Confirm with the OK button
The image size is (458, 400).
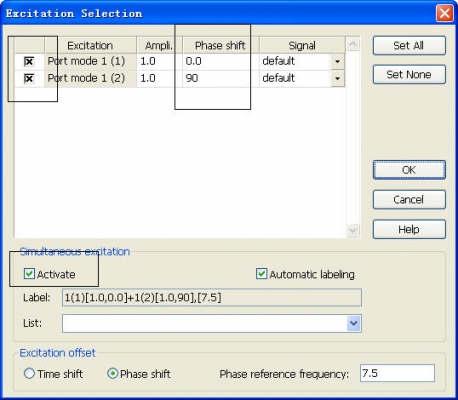point(409,170)
